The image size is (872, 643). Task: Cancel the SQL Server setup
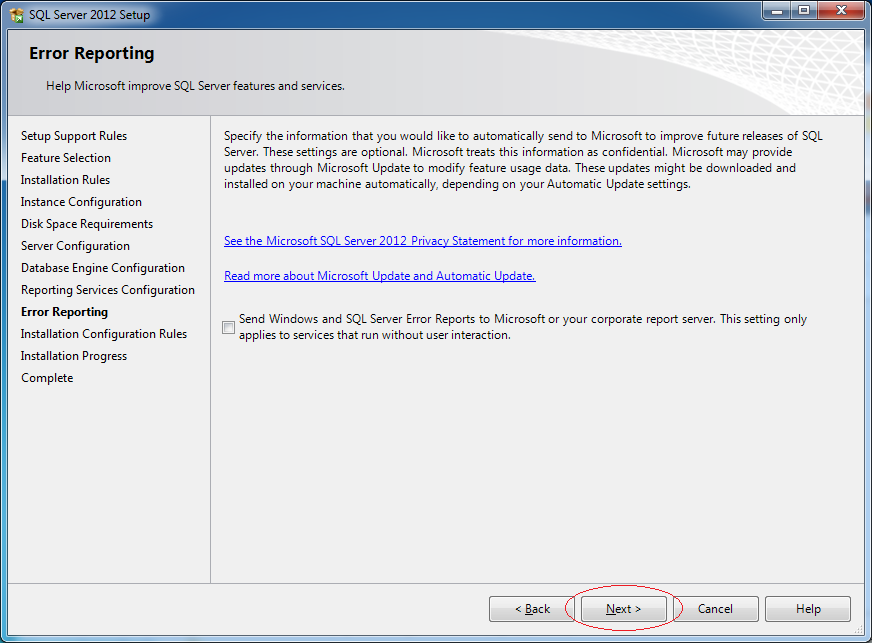(715, 609)
